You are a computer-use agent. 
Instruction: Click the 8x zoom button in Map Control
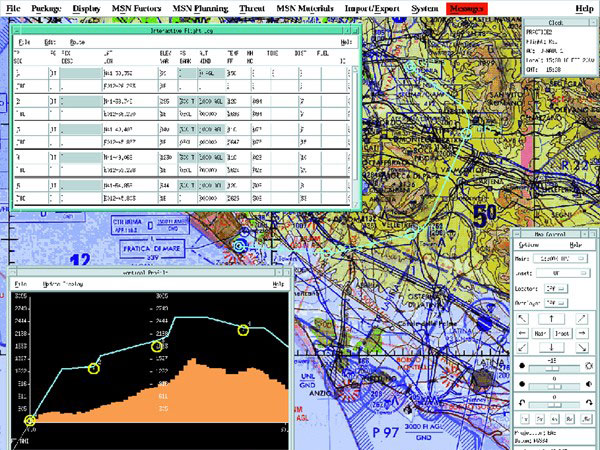click(570, 419)
